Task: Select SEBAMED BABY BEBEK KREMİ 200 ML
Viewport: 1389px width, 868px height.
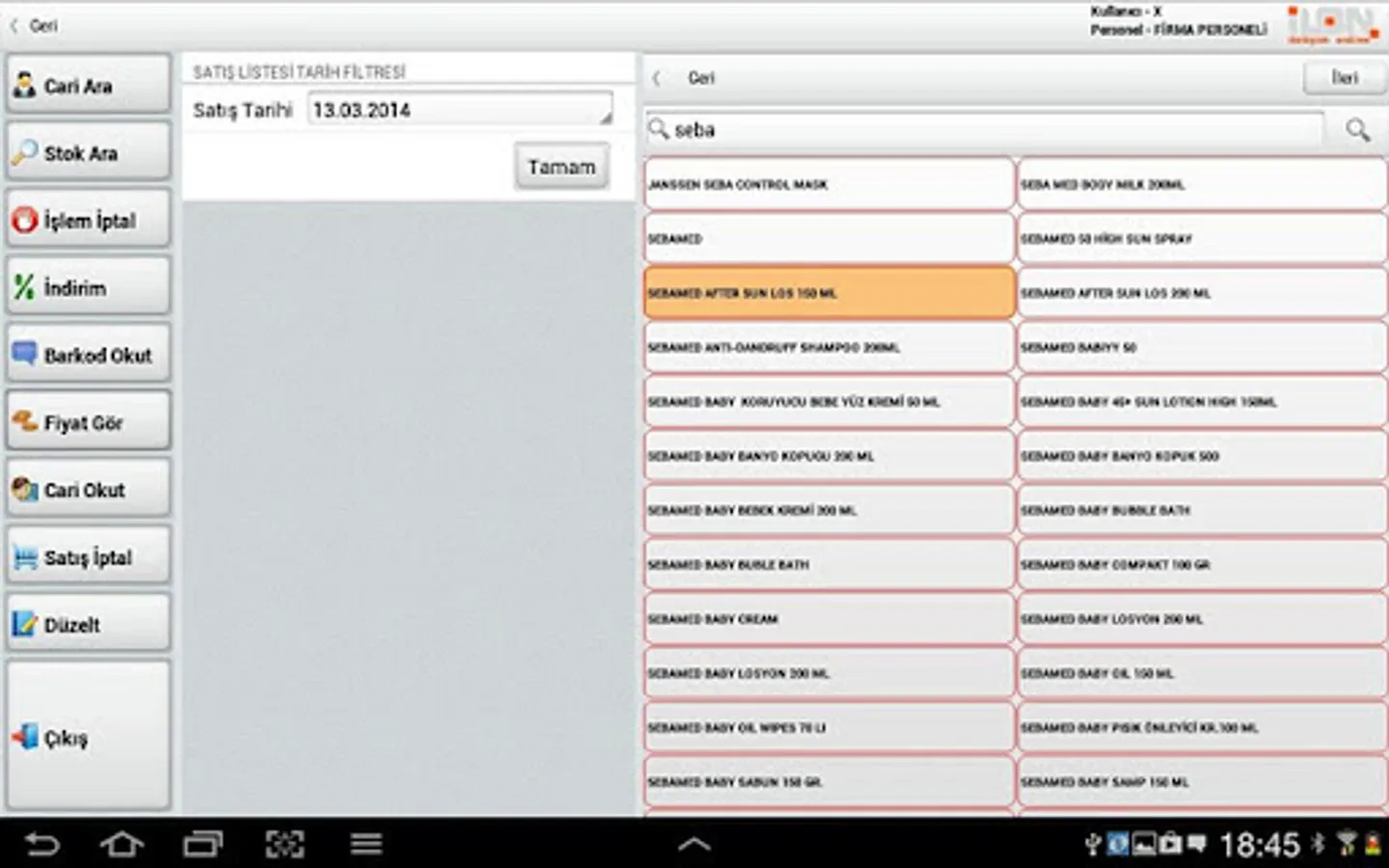Action: (829, 510)
